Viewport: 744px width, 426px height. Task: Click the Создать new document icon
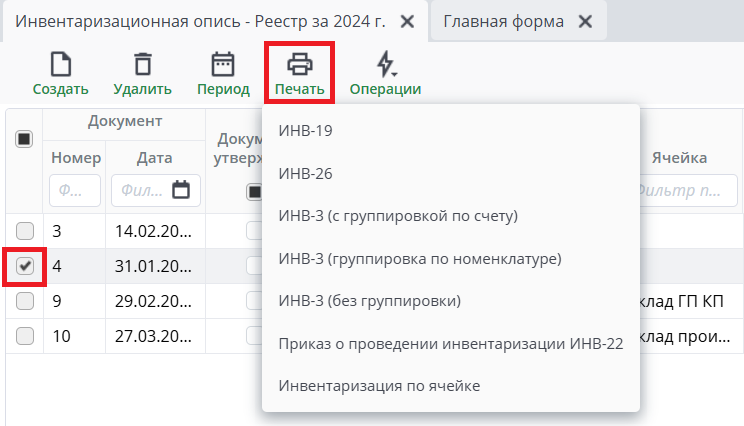tap(61, 65)
